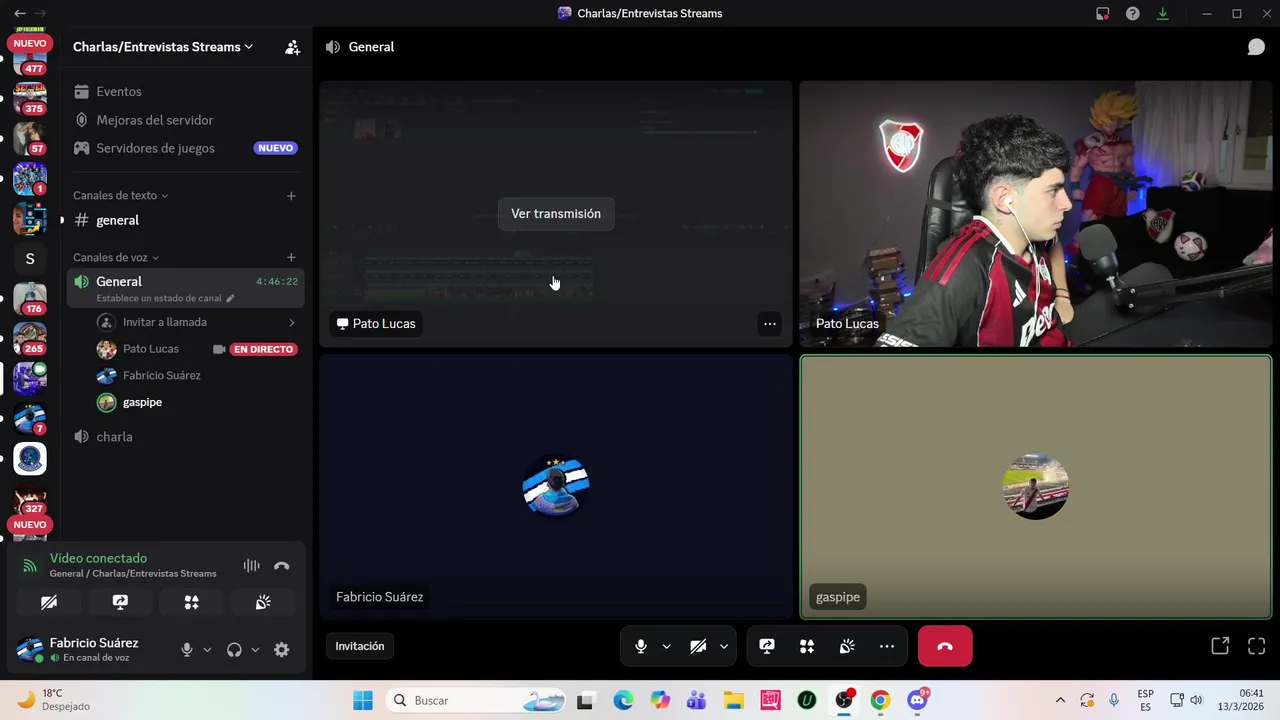Open soundboard in the sidebar panel
The height and width of the screenshot is (720, 1280).
click(263, 602)
